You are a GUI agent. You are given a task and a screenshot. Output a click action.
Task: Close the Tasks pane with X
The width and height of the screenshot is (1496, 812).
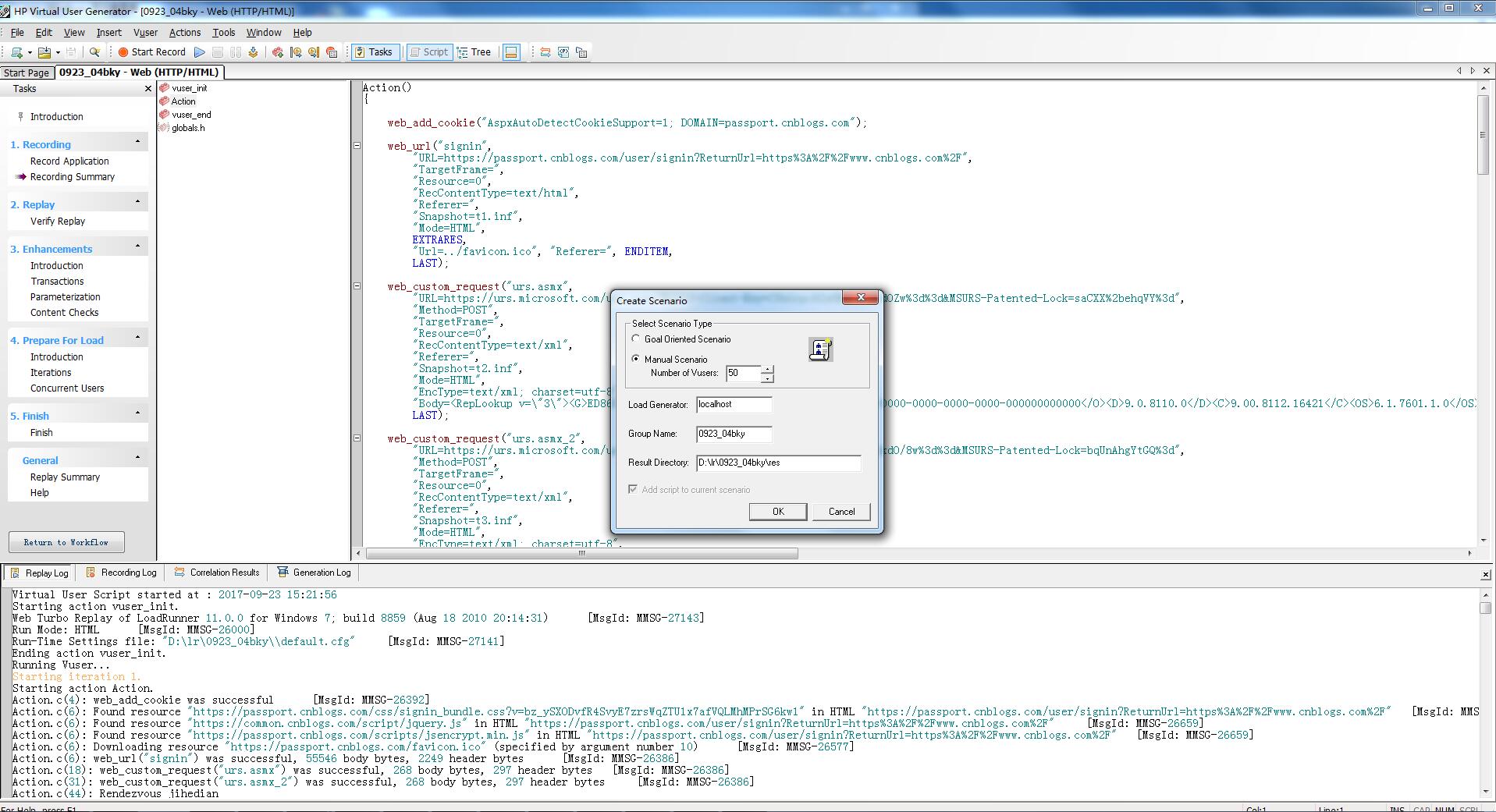(x=148, y=89)
